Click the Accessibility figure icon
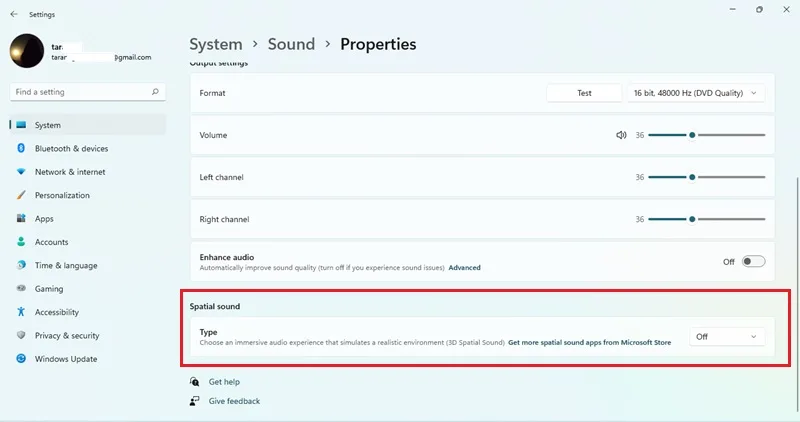Image resolution: width=800 pixels, height=422 pixels. click(21, 312)
